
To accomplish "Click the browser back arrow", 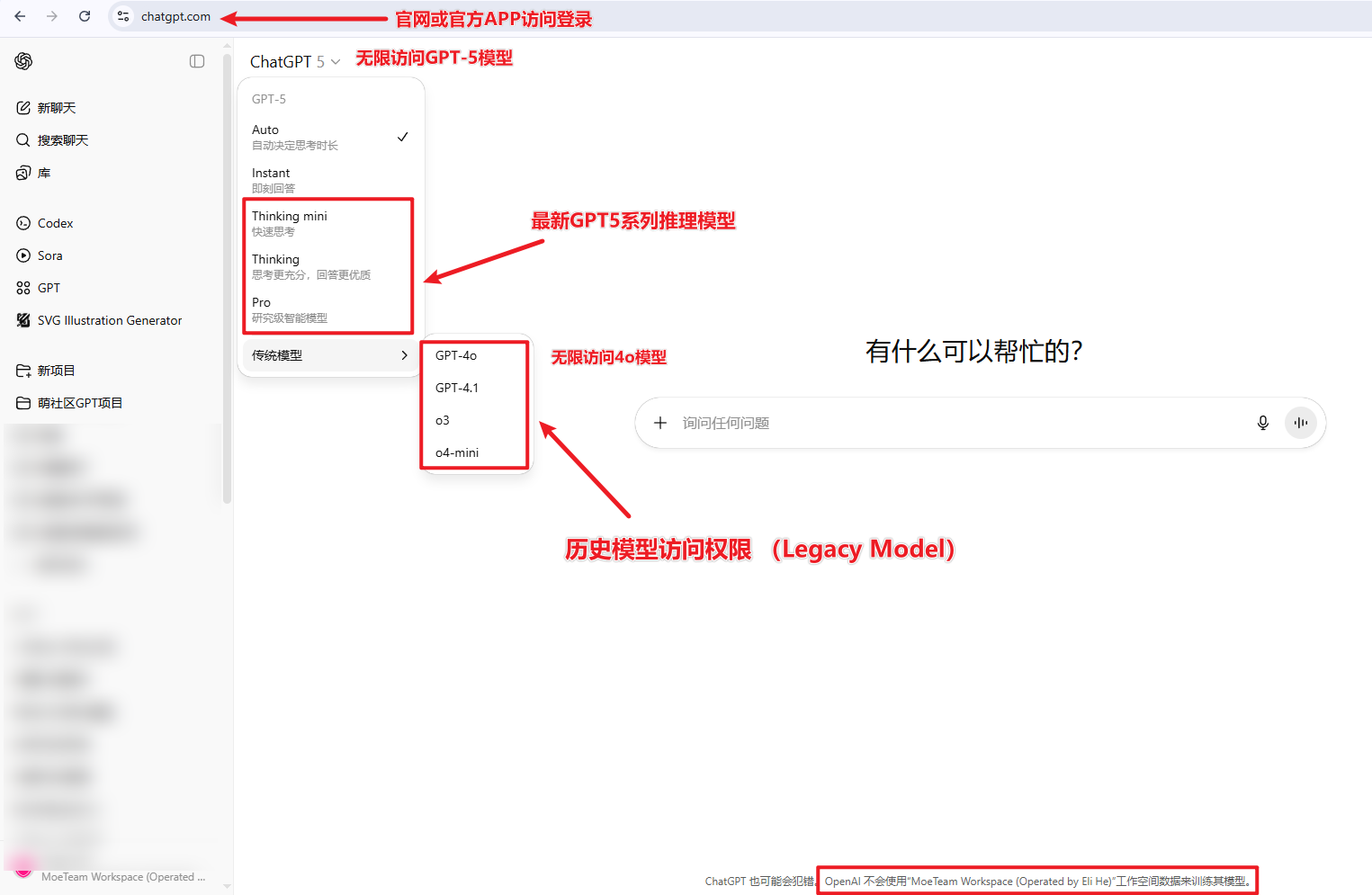I will point(20,16).
